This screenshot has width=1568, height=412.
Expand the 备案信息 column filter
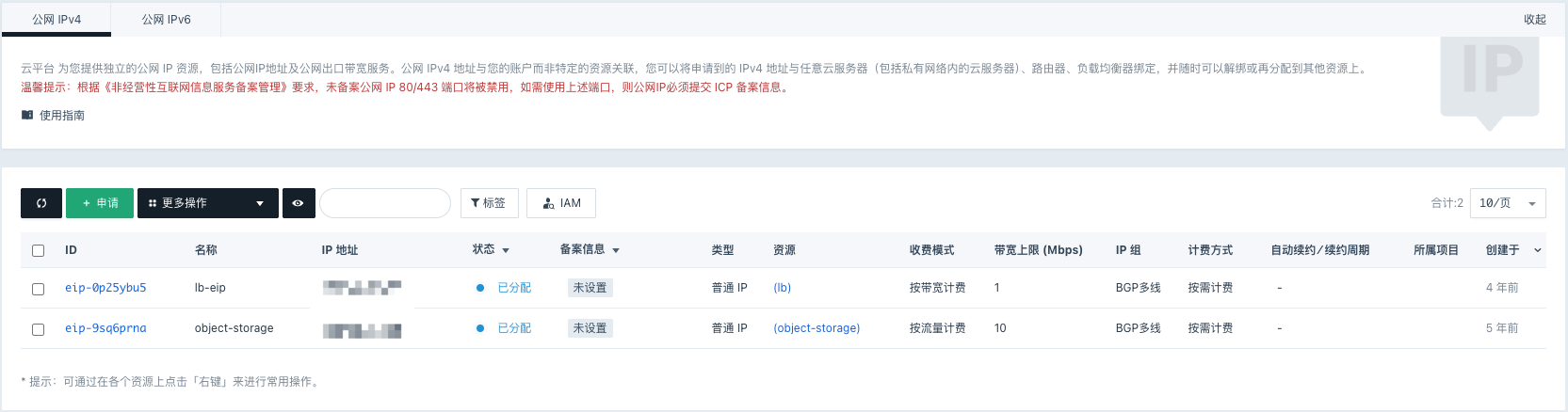coord(616,250)
